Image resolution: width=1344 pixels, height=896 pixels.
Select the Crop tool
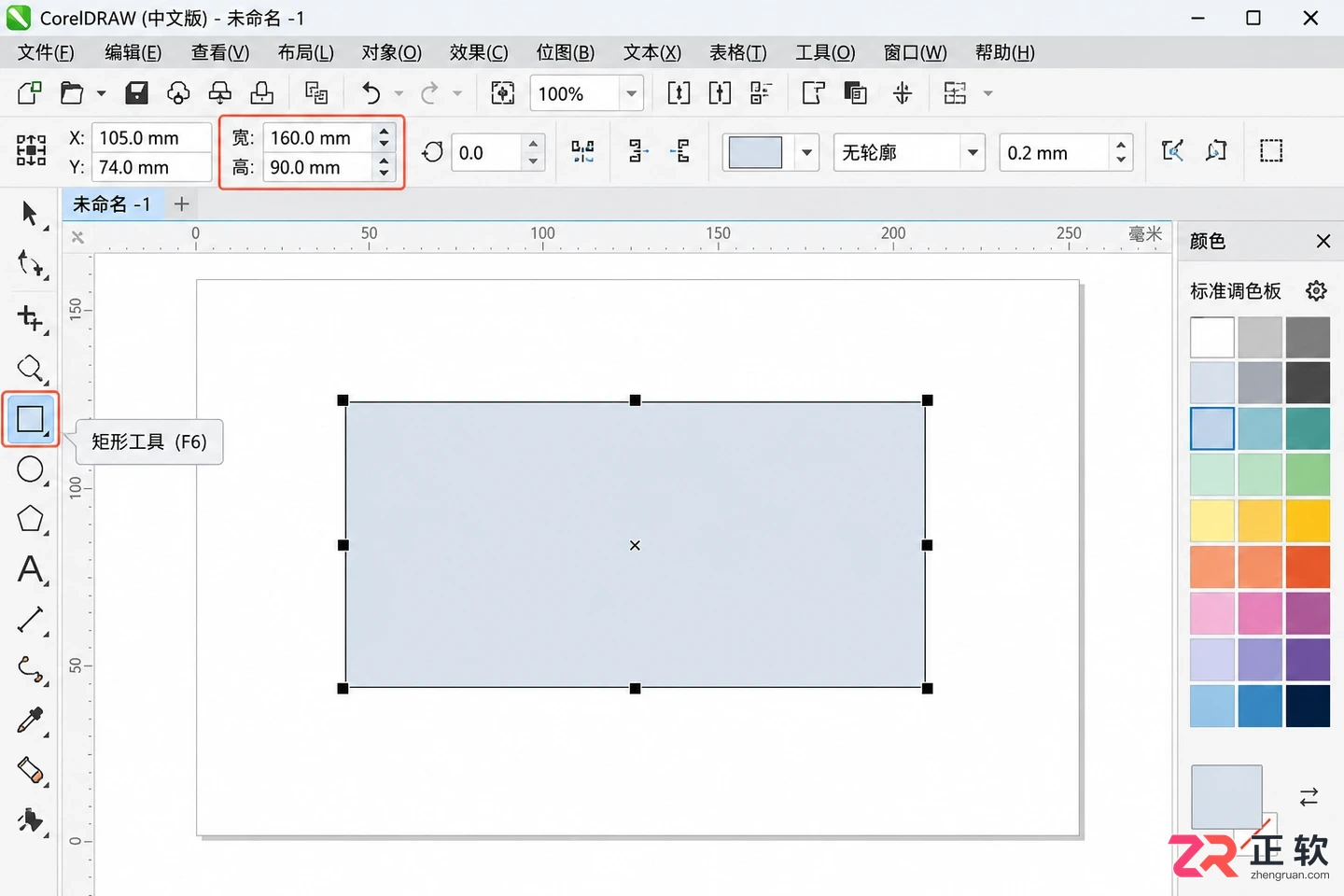click(x=30, y=317)
